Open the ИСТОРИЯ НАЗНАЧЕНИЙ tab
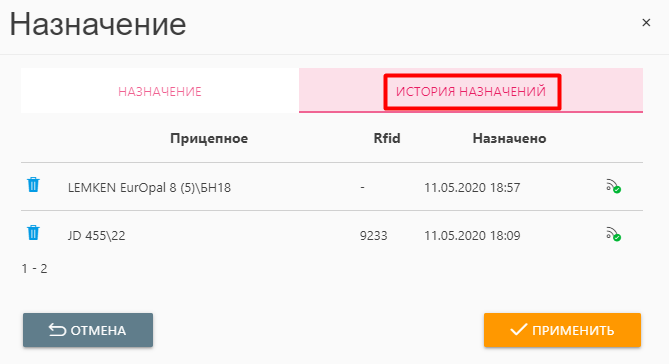The height and width of the screenshot is (364, 669). 471,91
